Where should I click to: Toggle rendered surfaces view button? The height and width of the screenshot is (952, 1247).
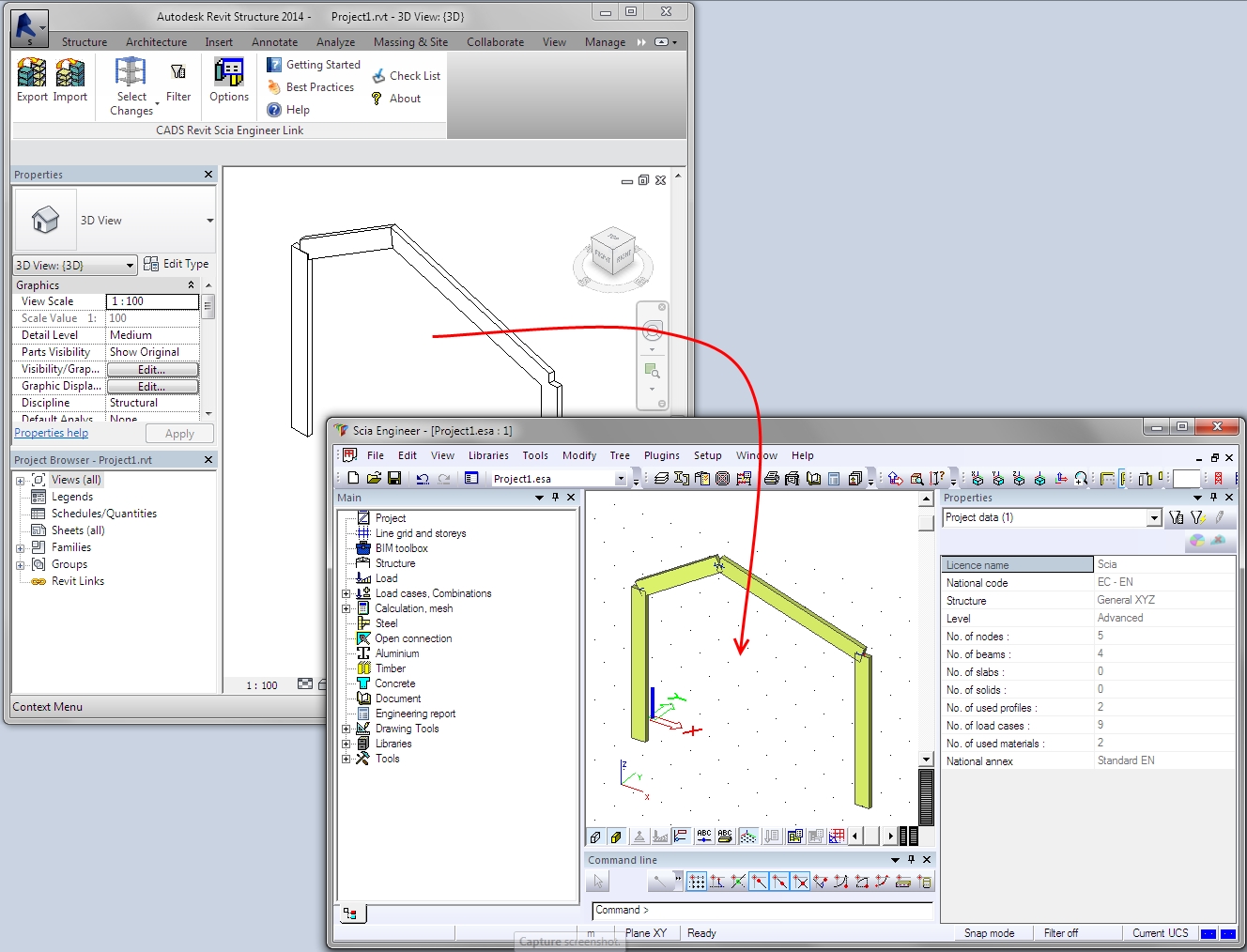point(616,837)
